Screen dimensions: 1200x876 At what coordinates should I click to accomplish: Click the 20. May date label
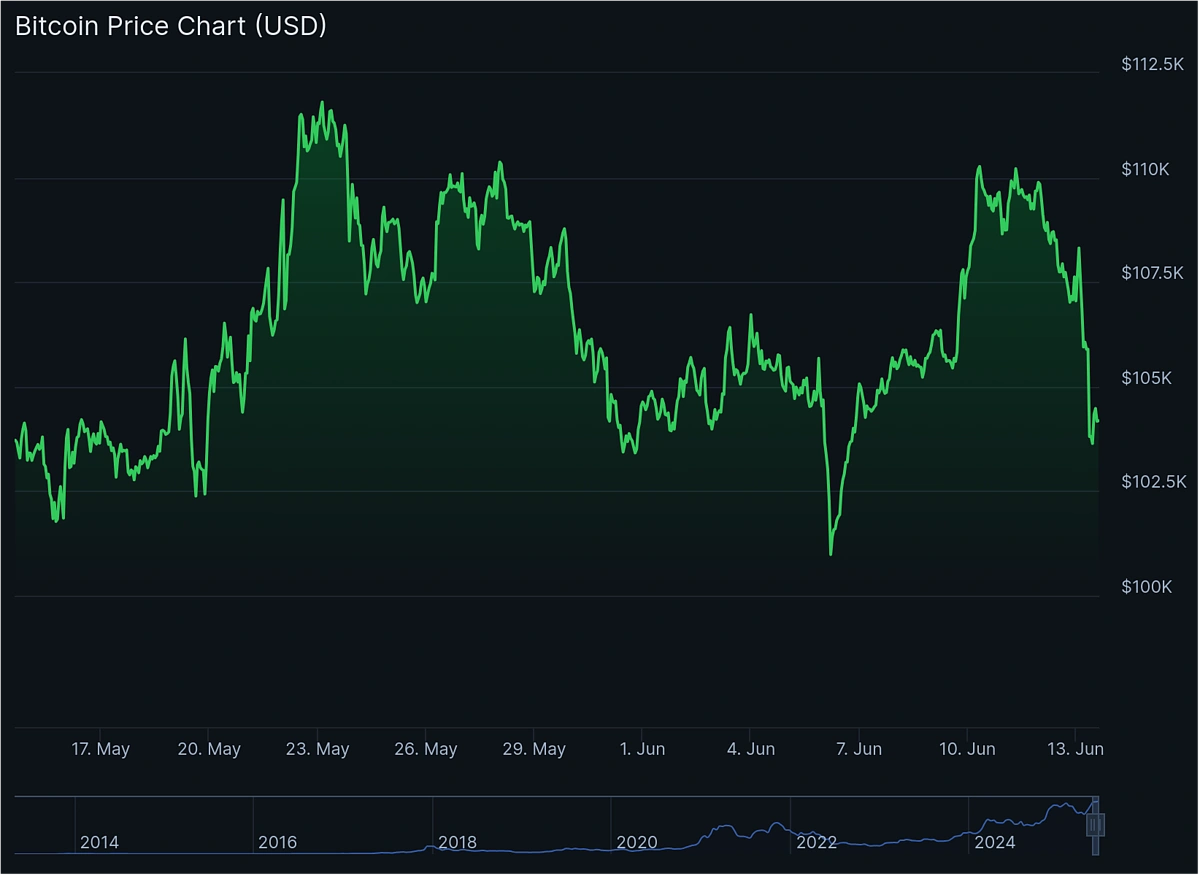click(209, 749)
